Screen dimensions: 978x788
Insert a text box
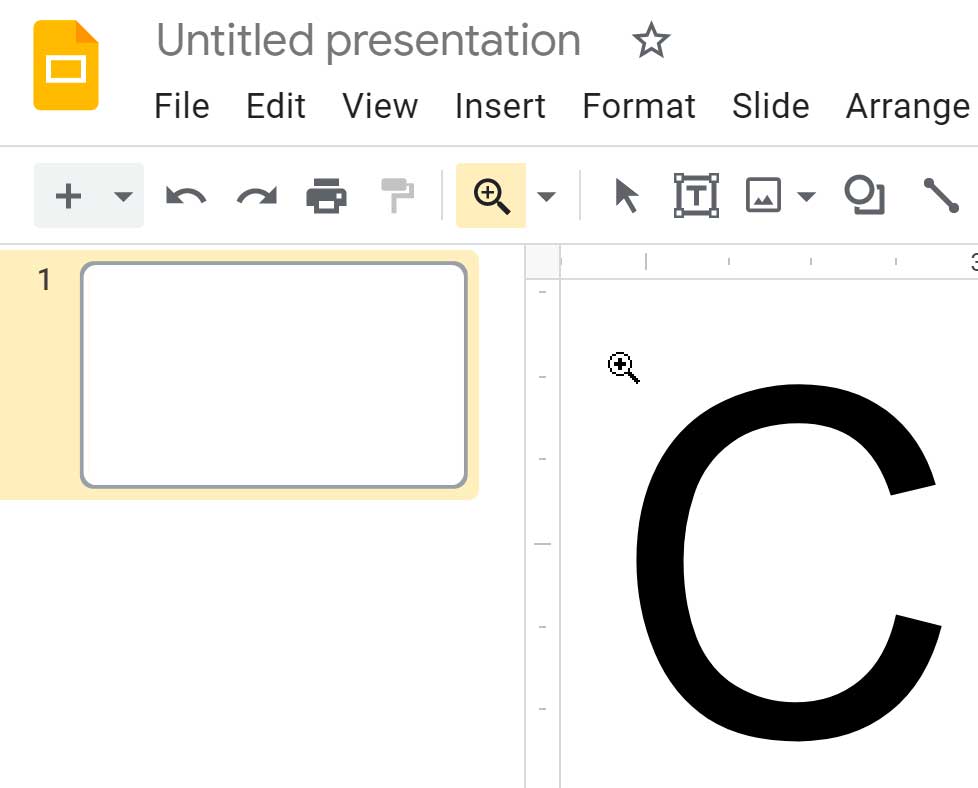pyautogui.click(x=695, y=195)
